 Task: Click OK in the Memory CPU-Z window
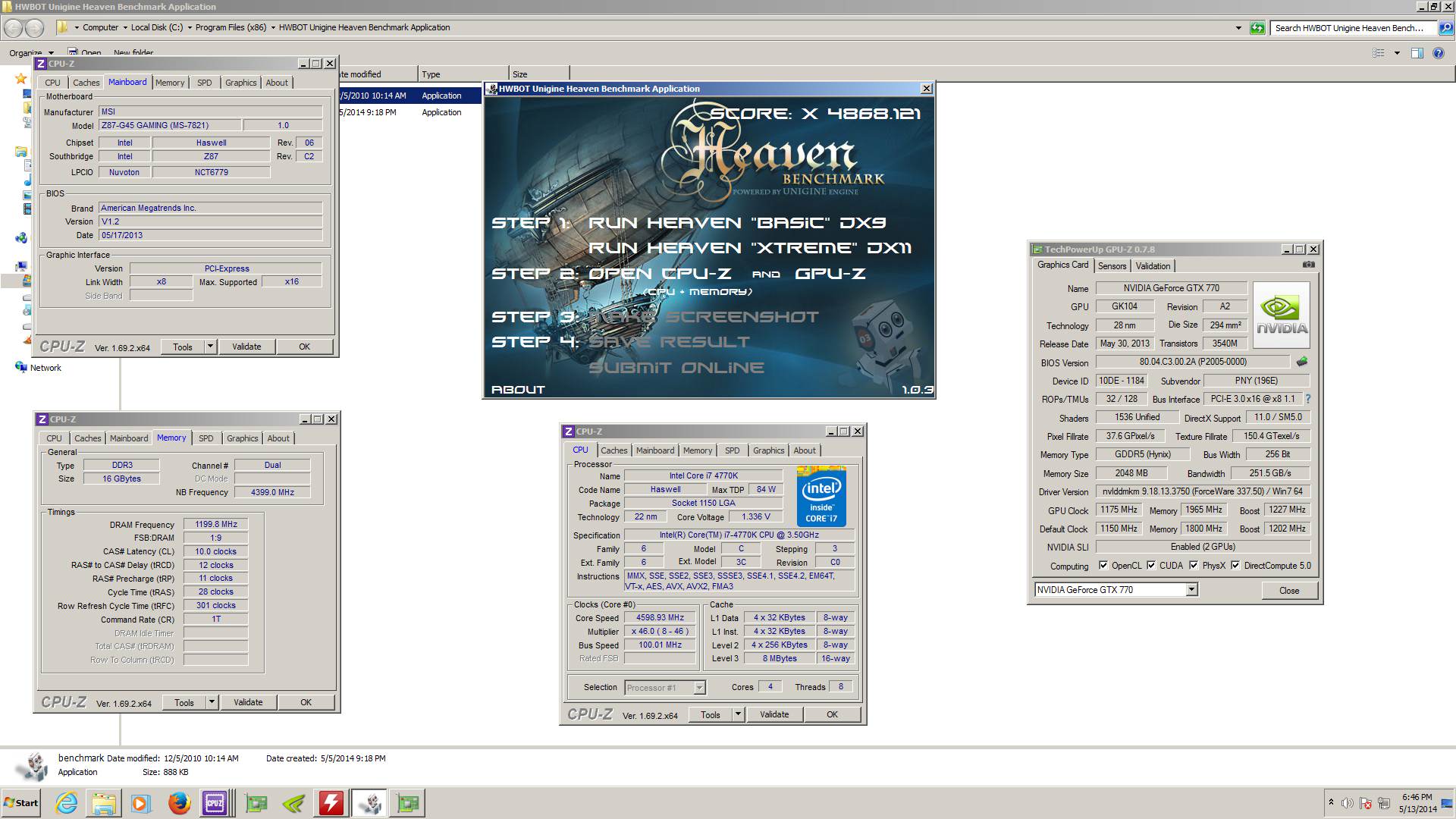tap(306, 702)
